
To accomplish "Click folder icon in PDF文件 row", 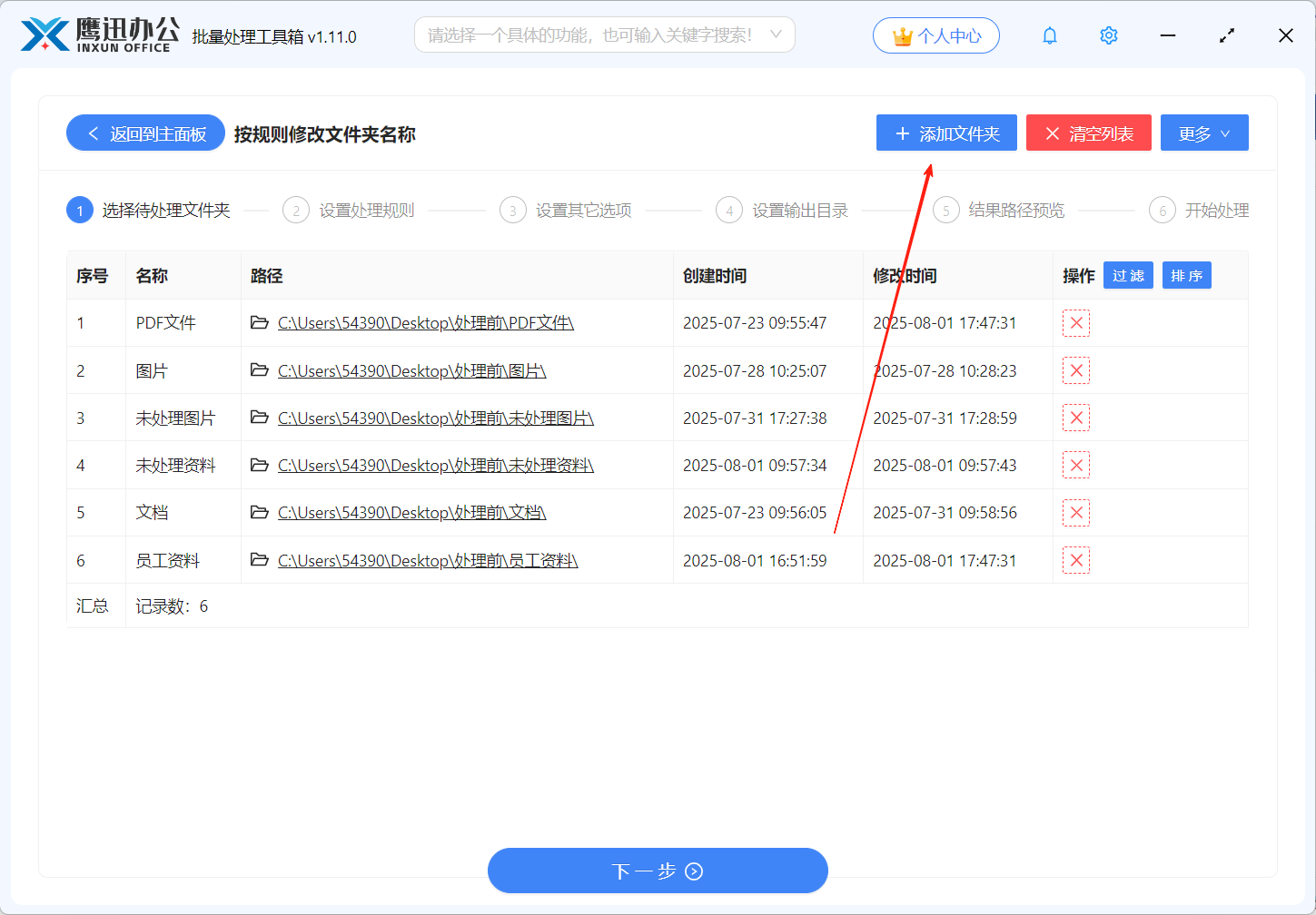I will [260, 322].
